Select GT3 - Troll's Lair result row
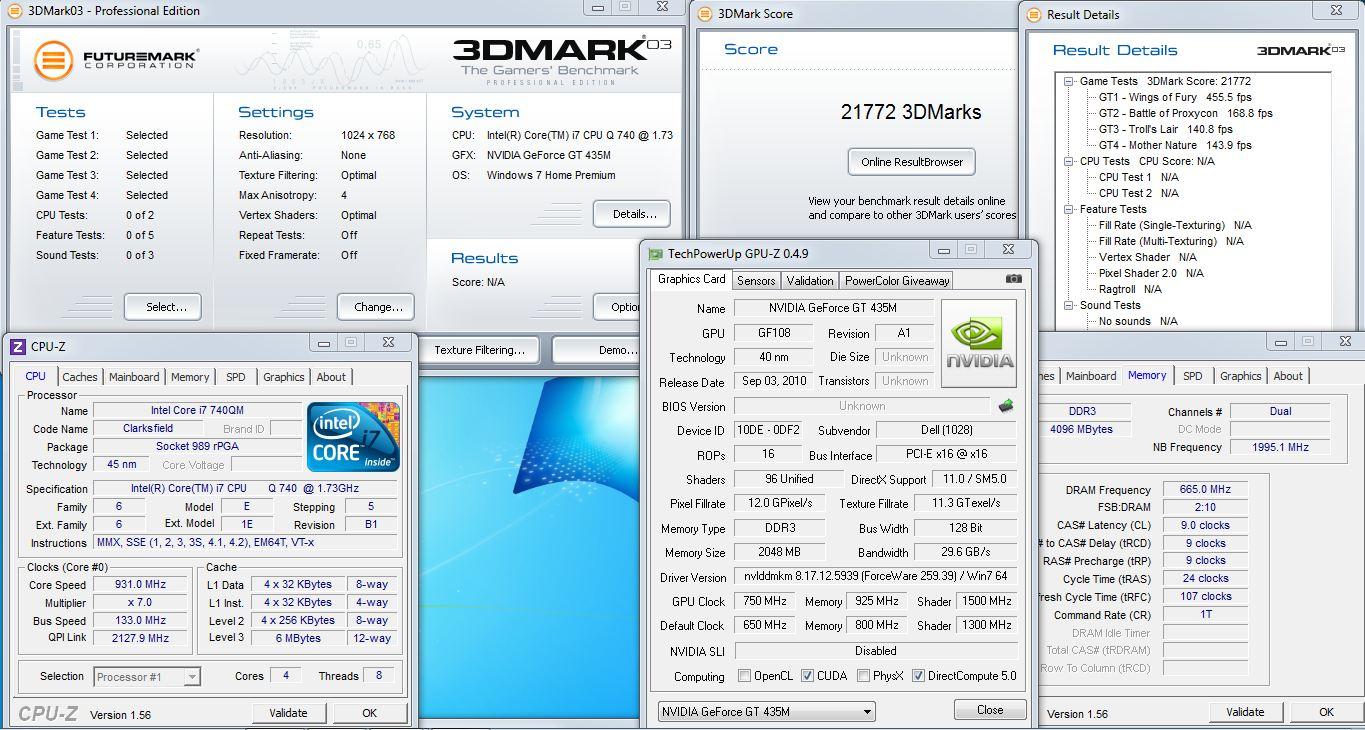1365x730 pixels. click(1166, 129)
